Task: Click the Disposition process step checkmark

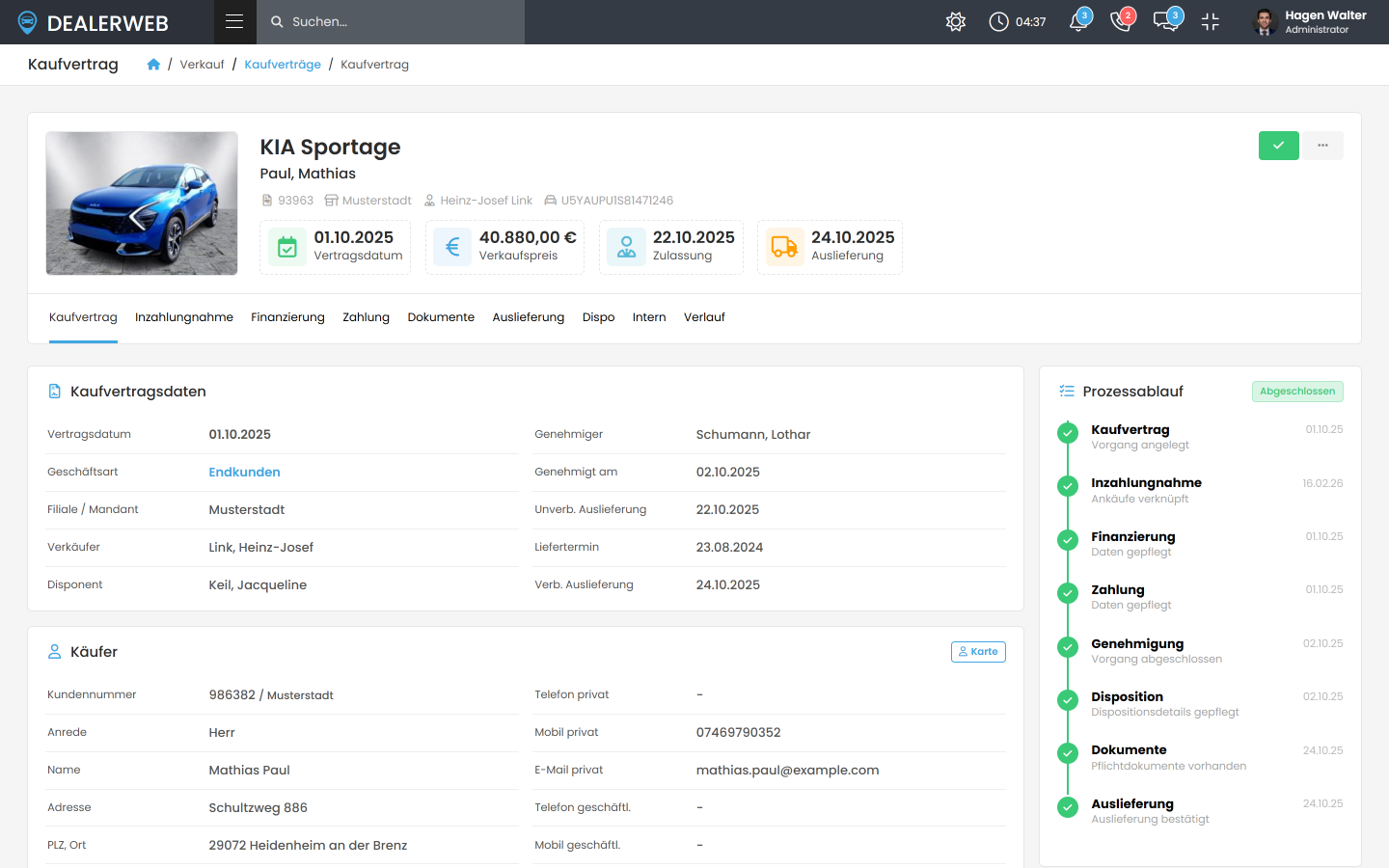Action: tap(1068, 700)
